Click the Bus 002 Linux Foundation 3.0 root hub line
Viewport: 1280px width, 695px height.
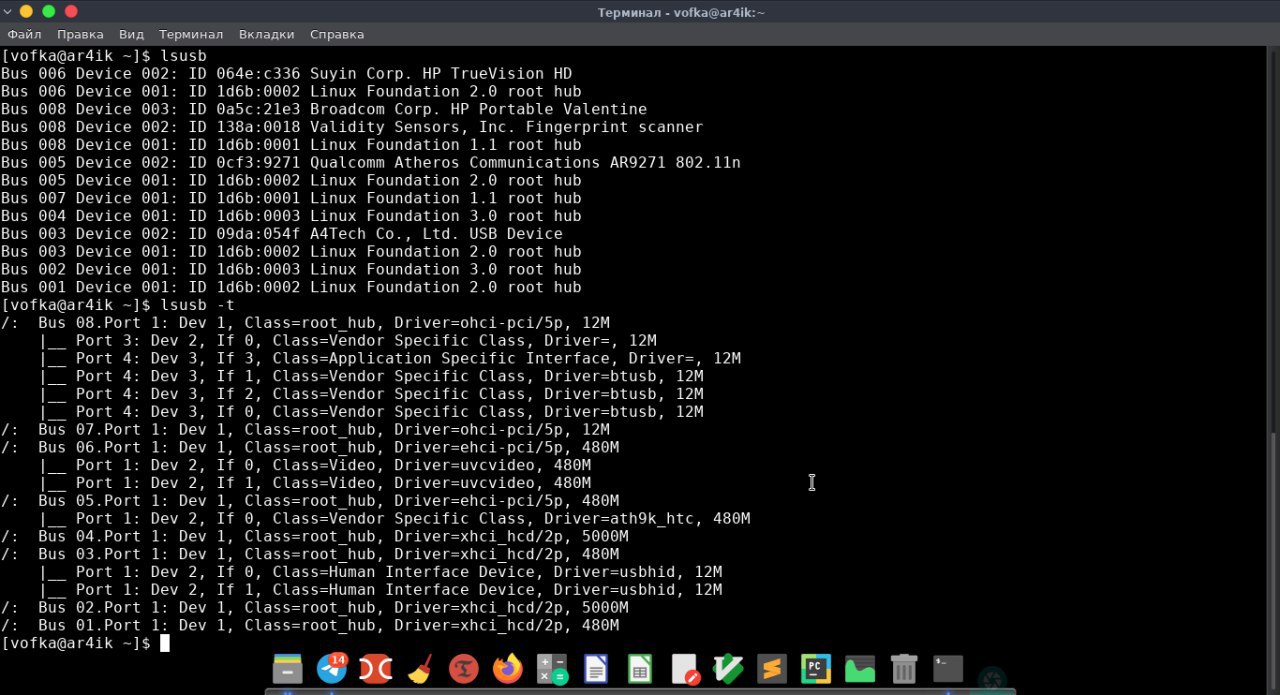point(291,269)
